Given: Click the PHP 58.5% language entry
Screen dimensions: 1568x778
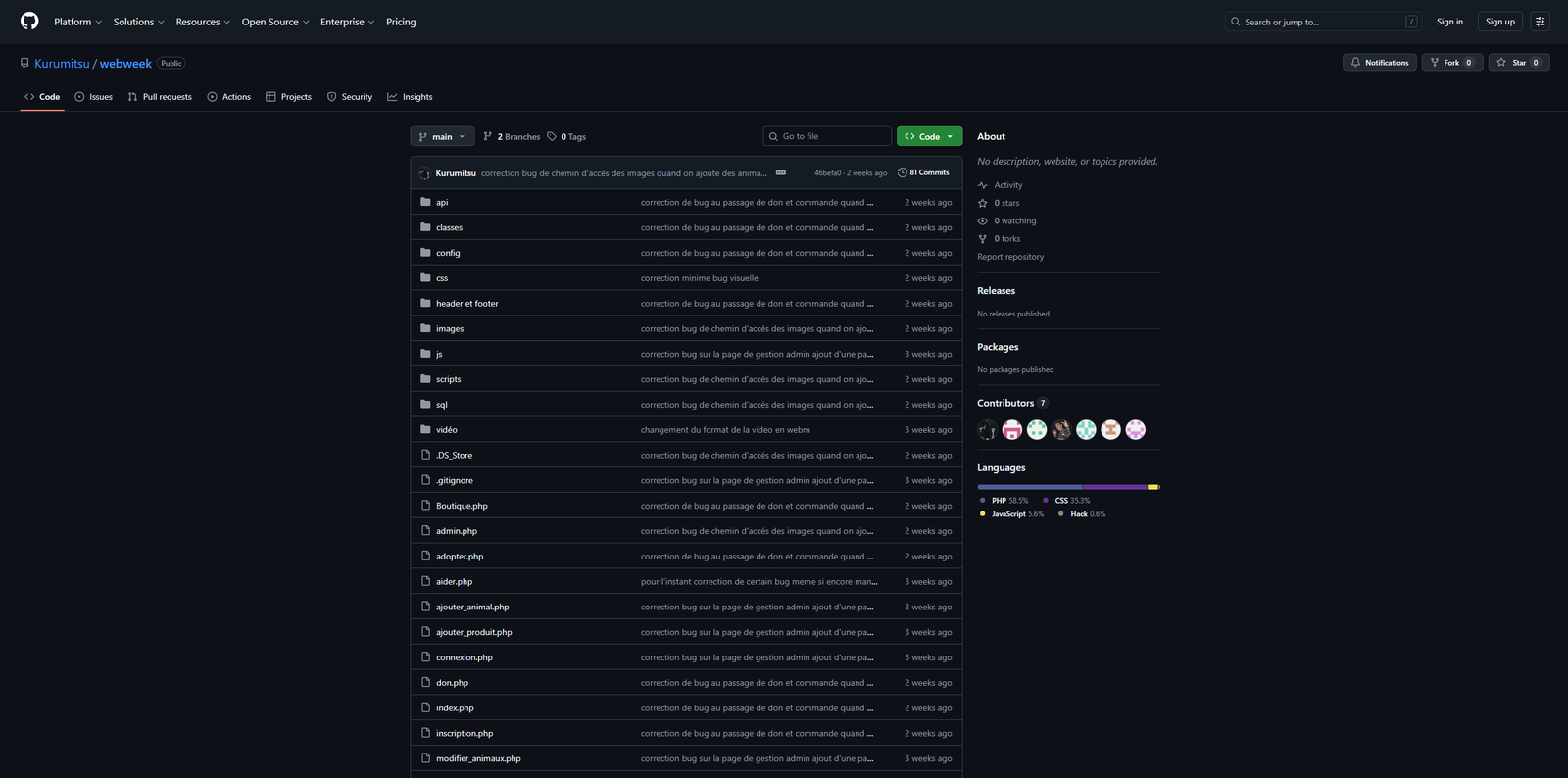Looking at the screenshot, I should pyautogui.click(x=1004, y=501).
